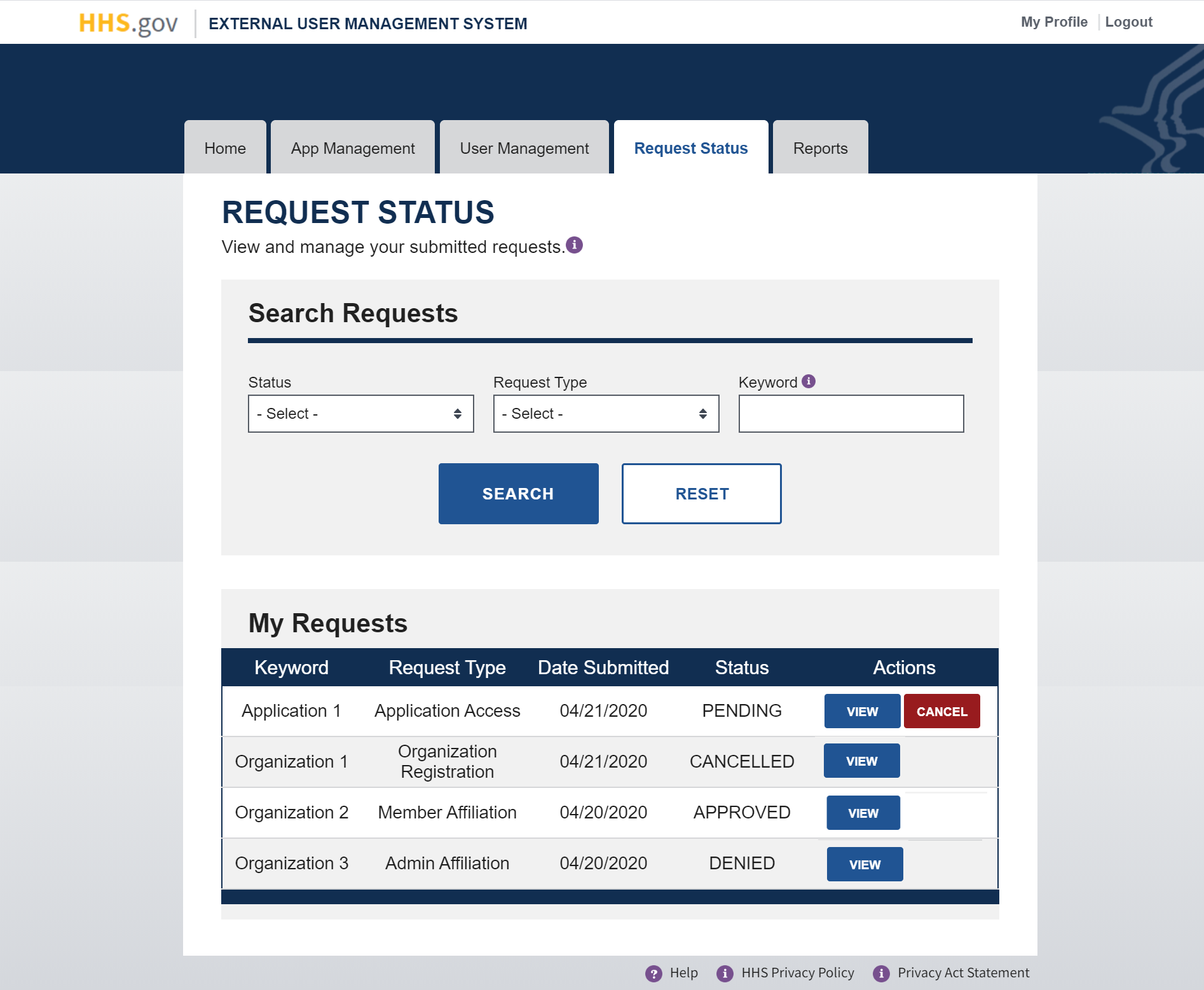The height and width of the screenshot is (990, 1204).
Task: Open the info tooltip beside Request Status description
Action: pyautogui.click(x=575, y=246)
